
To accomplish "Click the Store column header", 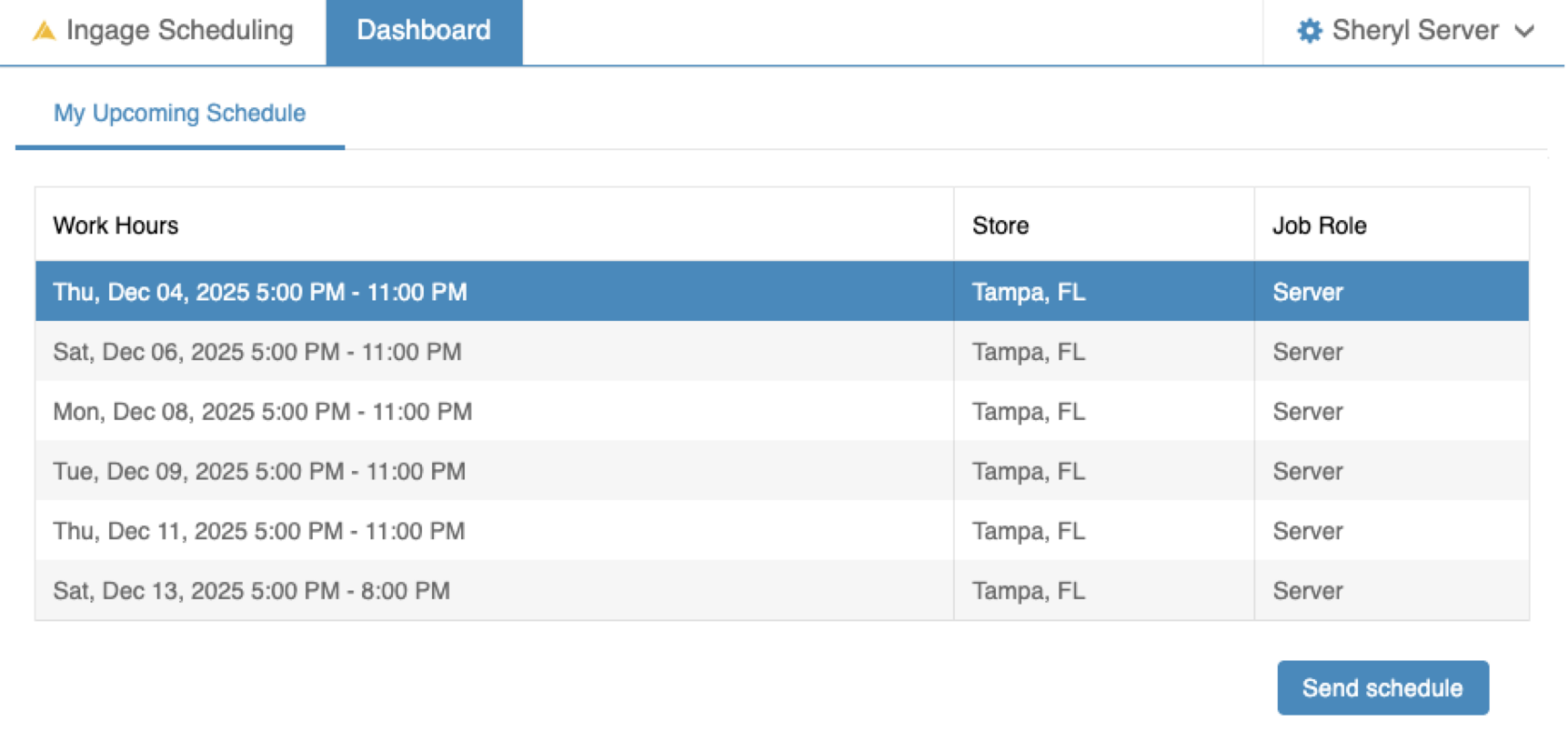I will tap(1001, 226).
